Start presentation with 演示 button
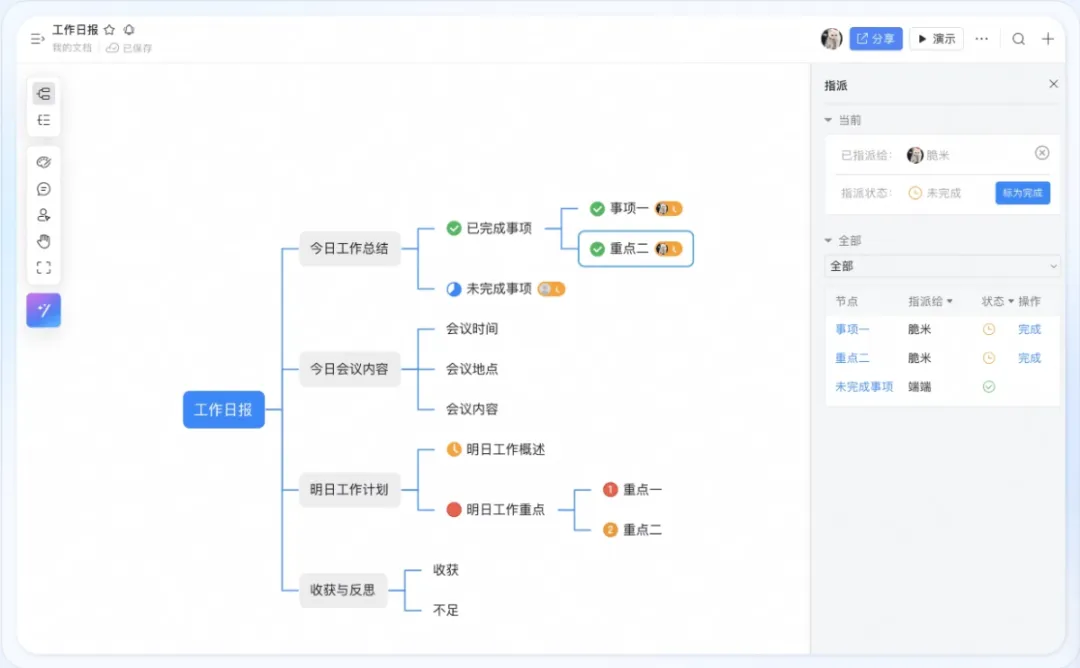This screenshot has width=1080, height=668. 936,39
